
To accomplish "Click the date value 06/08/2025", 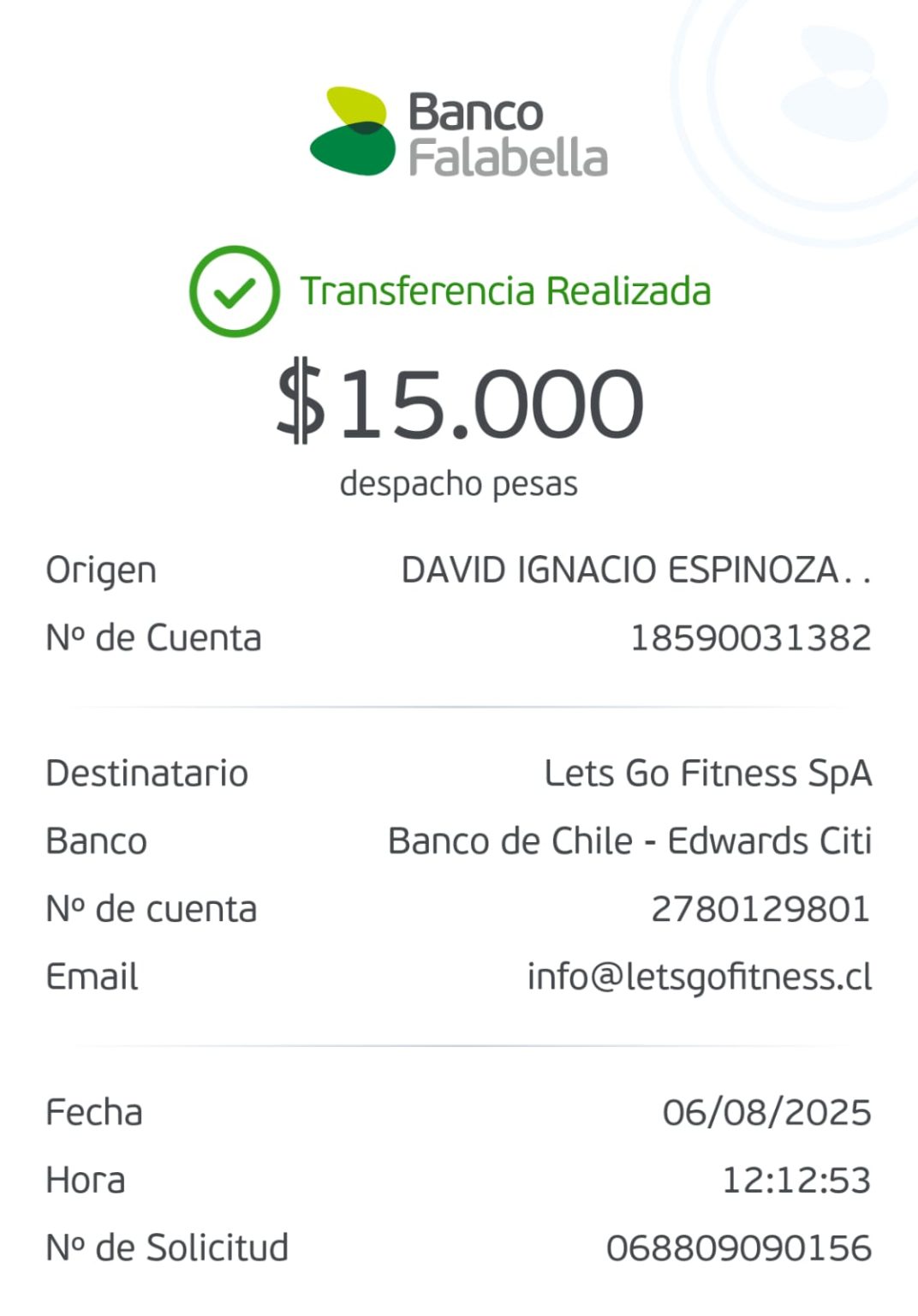I will point(767,1113).
